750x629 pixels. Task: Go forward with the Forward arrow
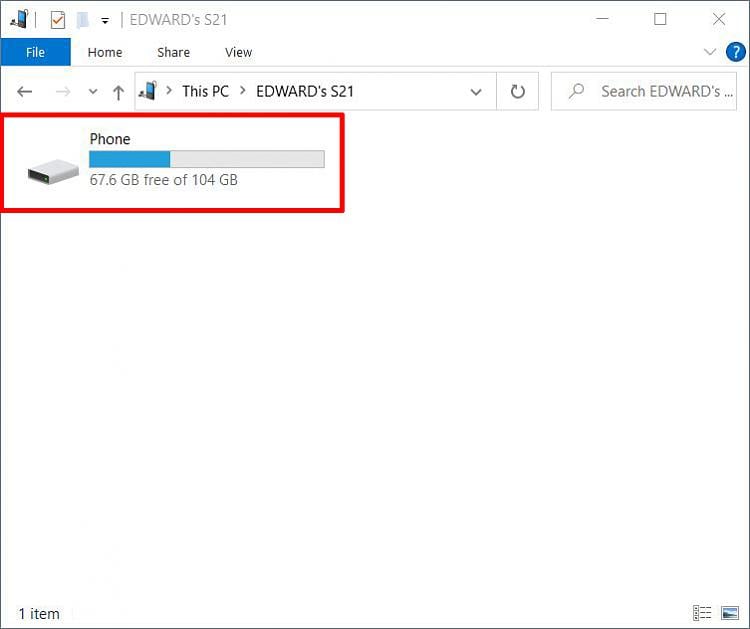63,91
